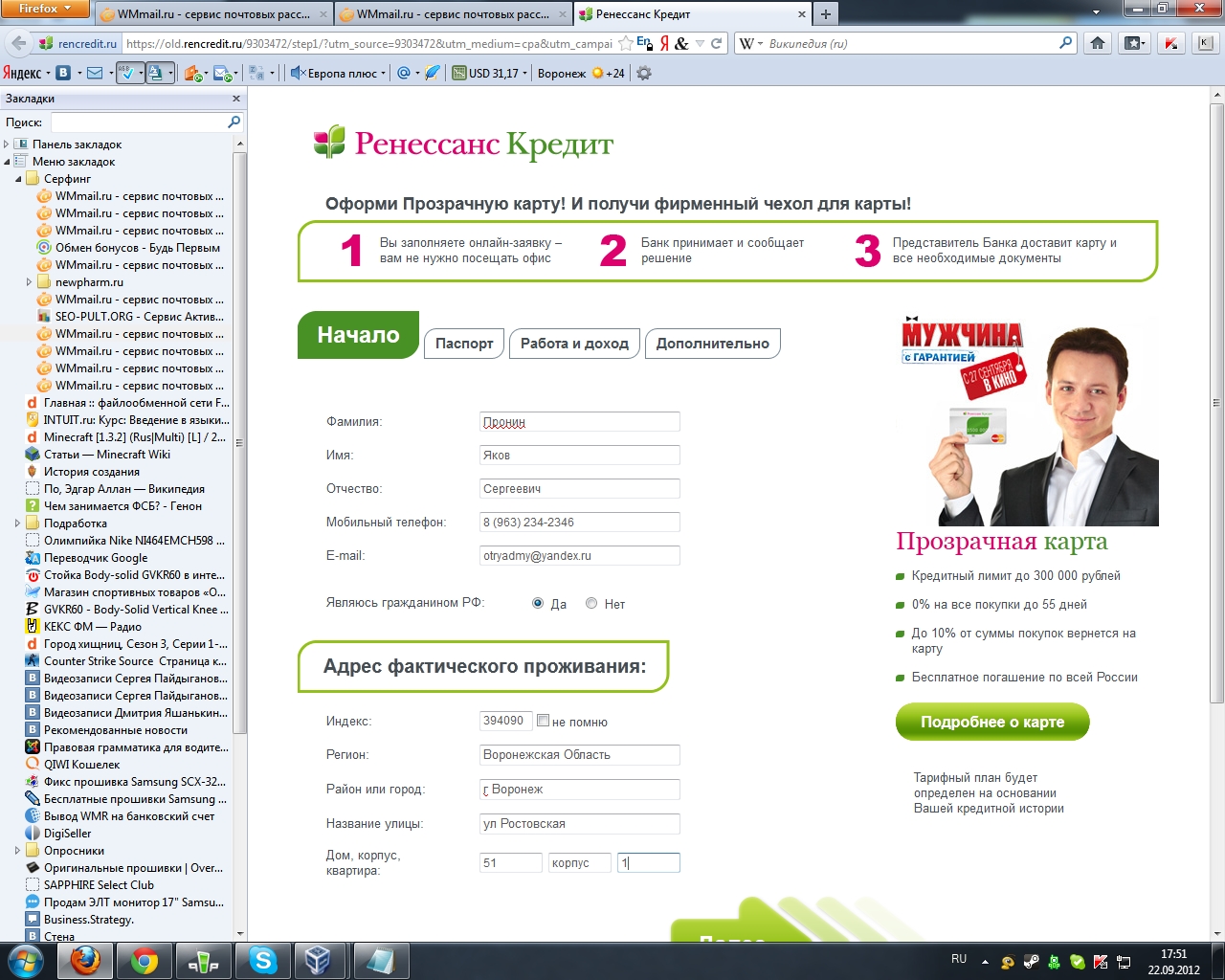Image resolution: width=1225 pixels, height=980 pixels.
Task: Open the Firefox Home page icon
Action: click(1098, 43)
